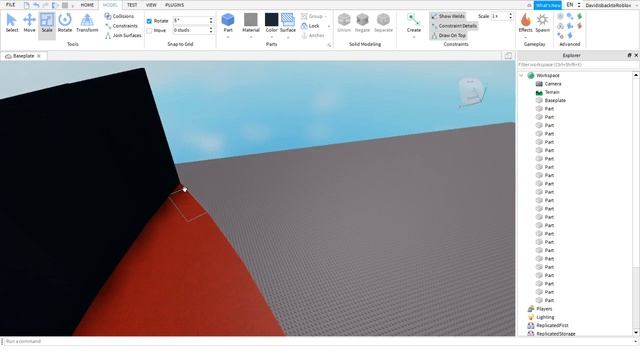Toggle Draw On Top
The image size is (640, 360).
point(448,36)
